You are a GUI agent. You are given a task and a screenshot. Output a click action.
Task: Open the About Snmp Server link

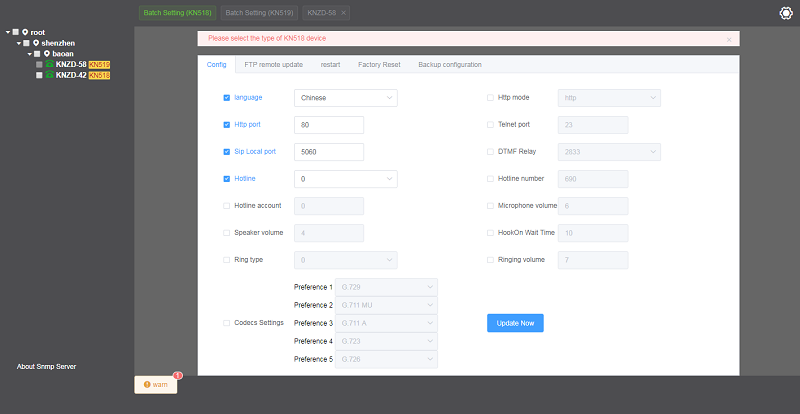click(x=46, y=366)
